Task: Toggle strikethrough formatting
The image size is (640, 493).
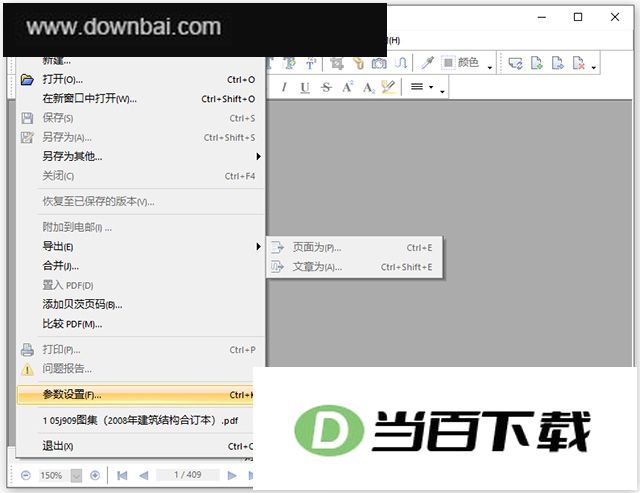Action: [x=326, y=87]
